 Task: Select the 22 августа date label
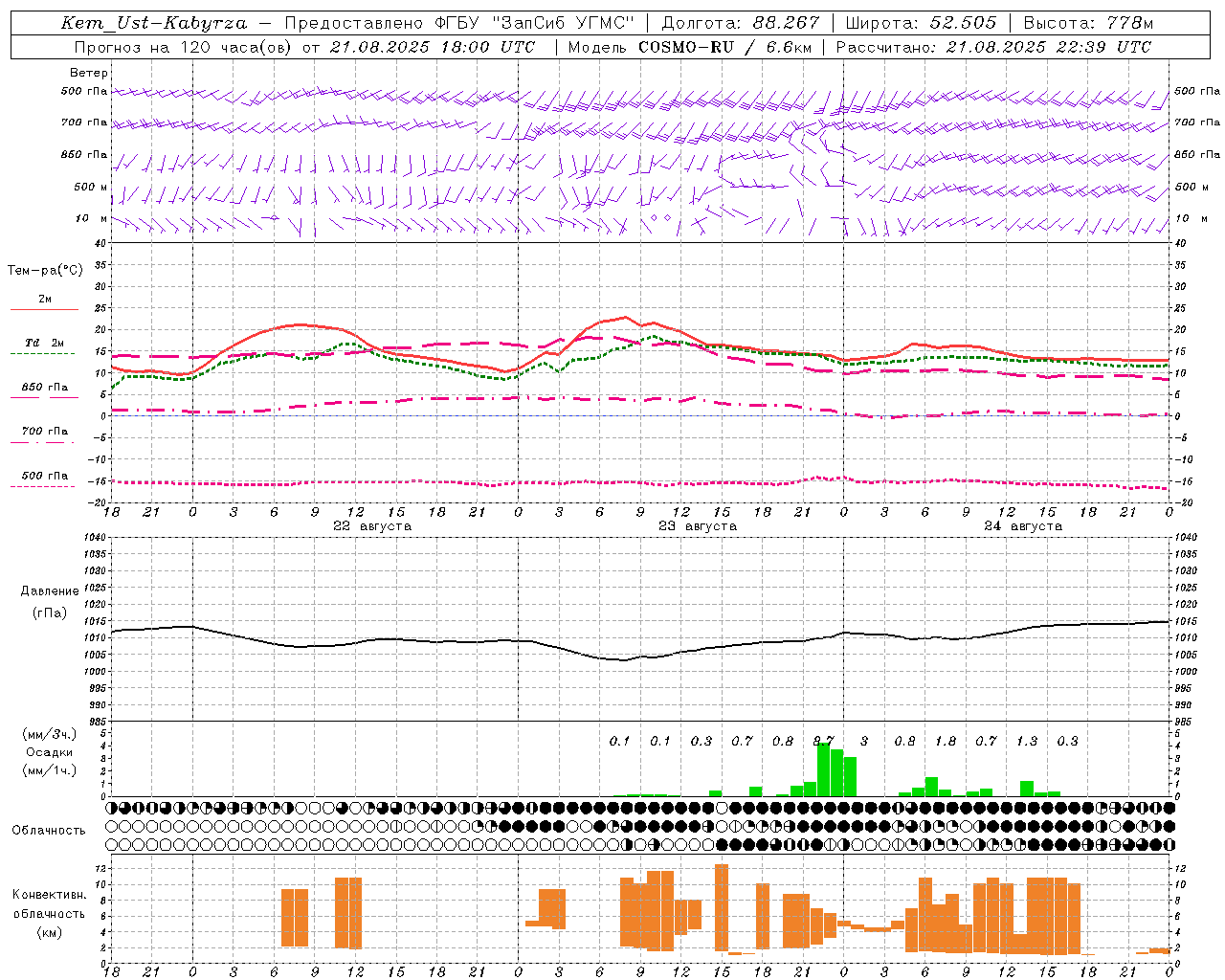tap(372, 526)
